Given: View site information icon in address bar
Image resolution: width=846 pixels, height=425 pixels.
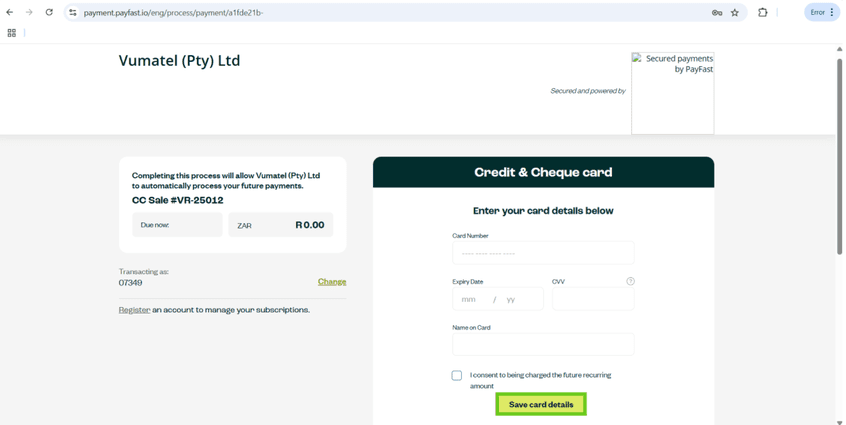Looking at the screenshot, I should [x=72, y=13].
